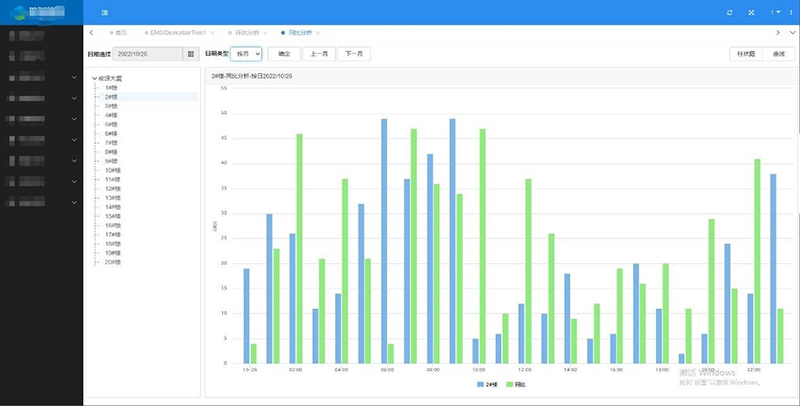Toggle fullscreen with the expand icon
The image size is (800, 406).
click(x=751, y=12)
